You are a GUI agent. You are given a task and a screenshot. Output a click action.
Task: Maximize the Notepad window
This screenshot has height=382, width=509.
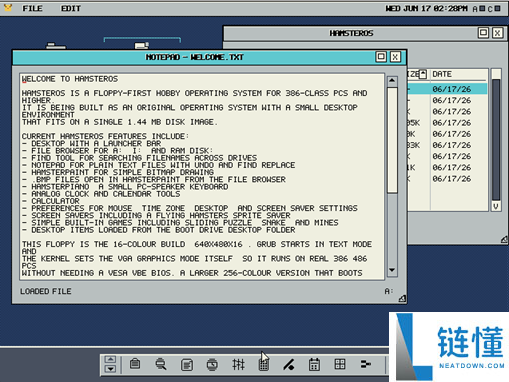(381, 57)
